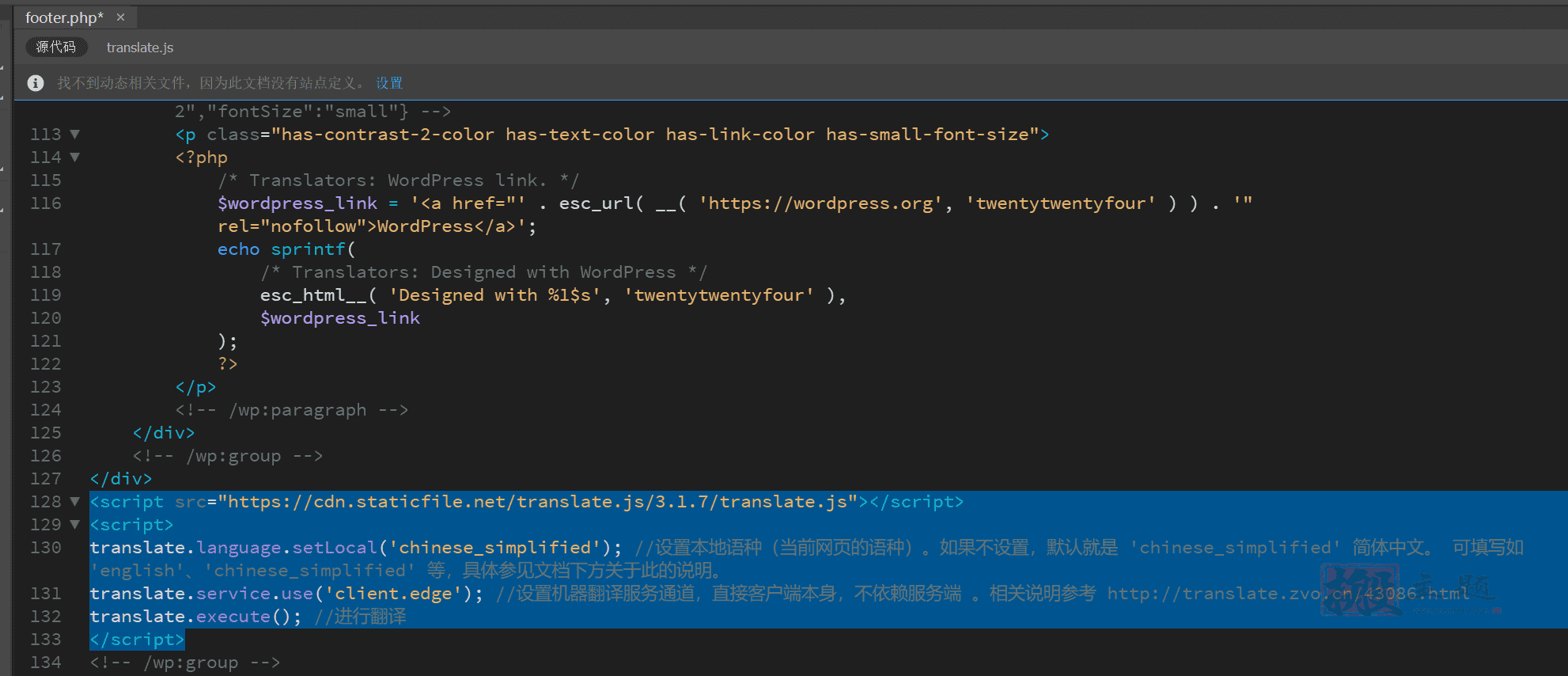The image size is (1568, 676).
Task: Collapse the script tag at line 128
Action: click(x=75, y=502)
